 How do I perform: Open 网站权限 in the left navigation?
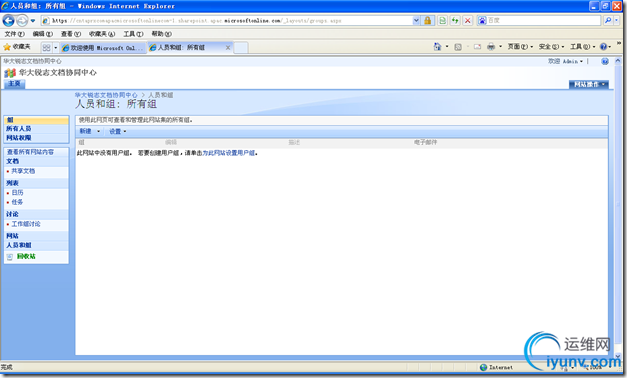[x=18, y=138]
